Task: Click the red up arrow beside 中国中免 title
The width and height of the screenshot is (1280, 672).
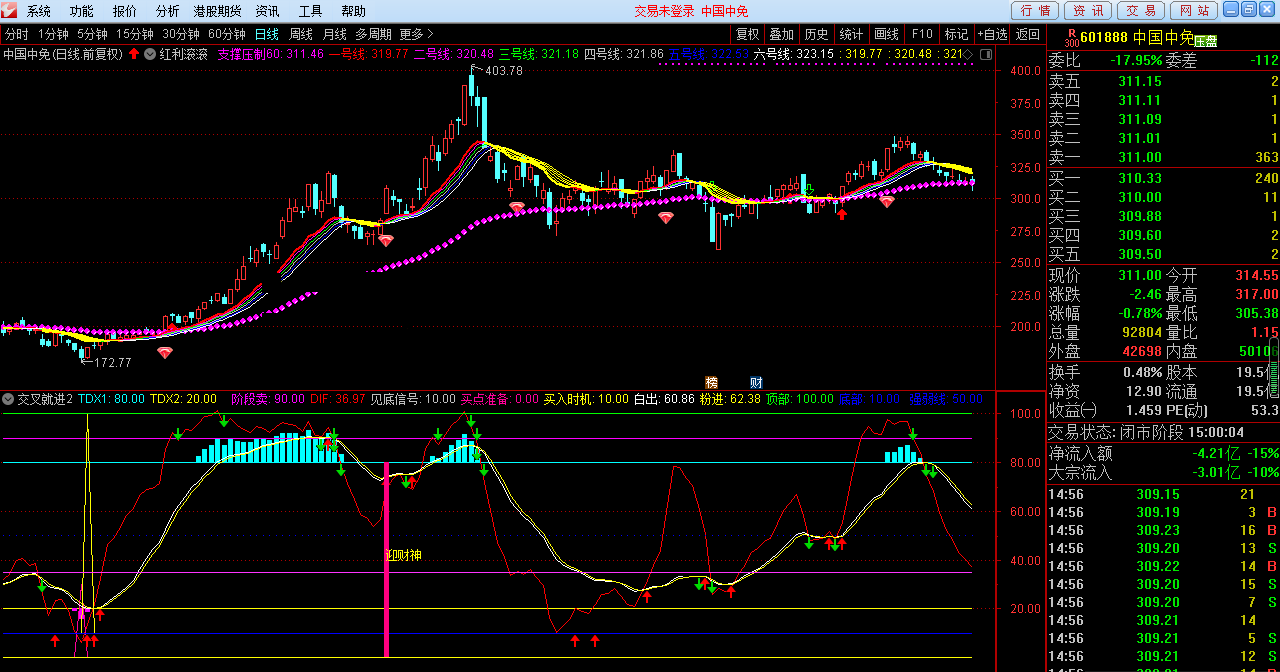Action: 134,54
